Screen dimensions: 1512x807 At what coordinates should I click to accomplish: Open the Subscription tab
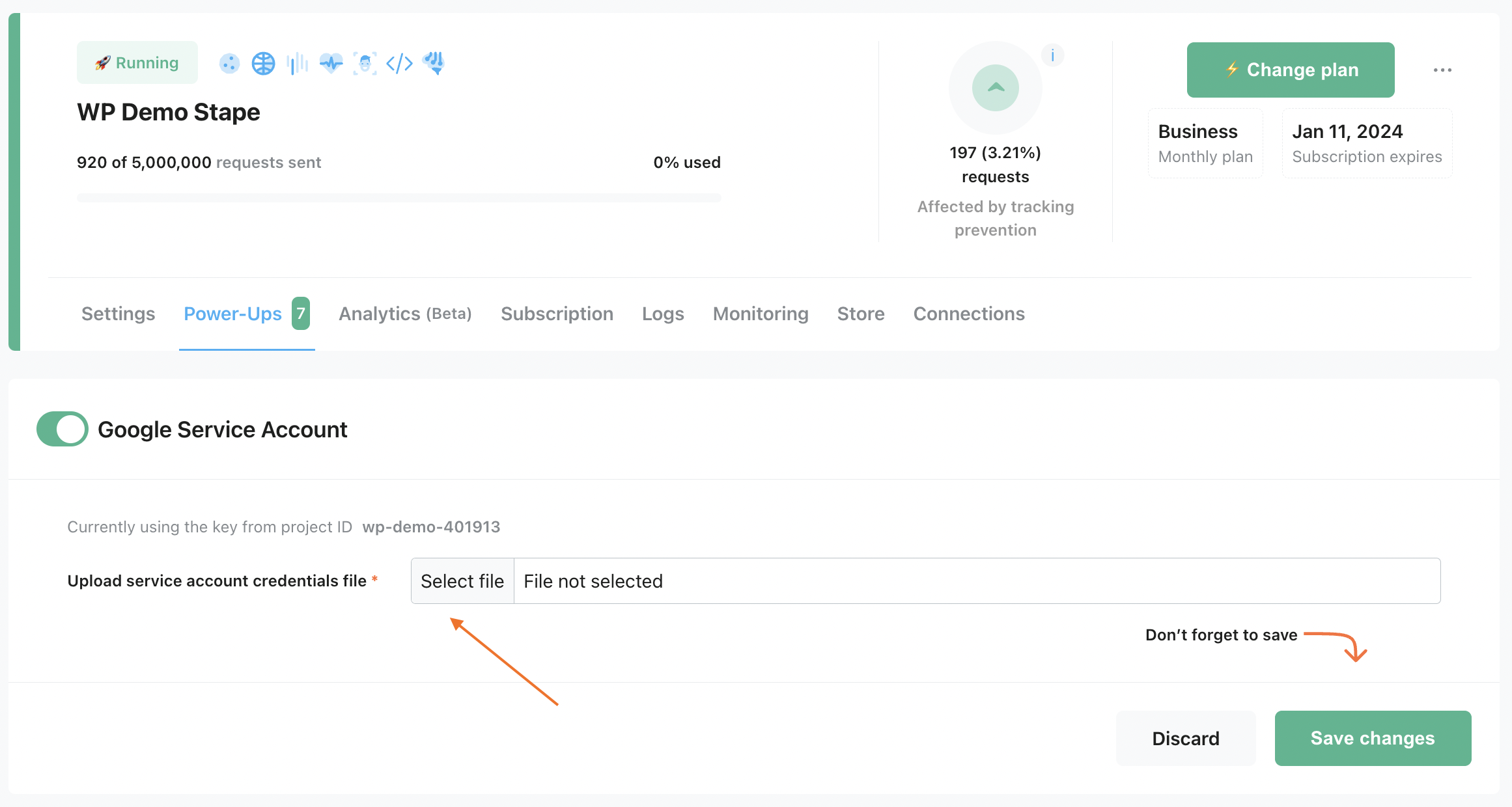point(556,314)
